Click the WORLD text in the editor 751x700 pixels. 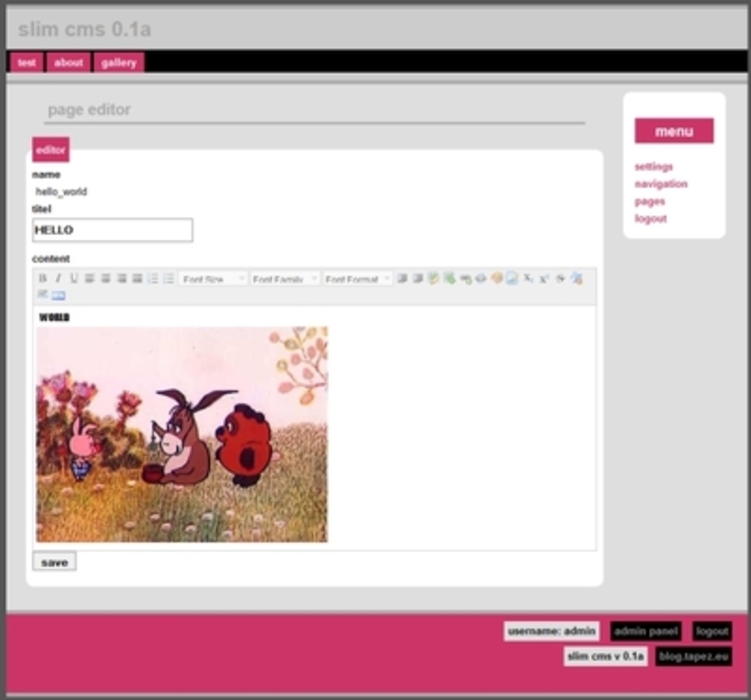(54, 317)
